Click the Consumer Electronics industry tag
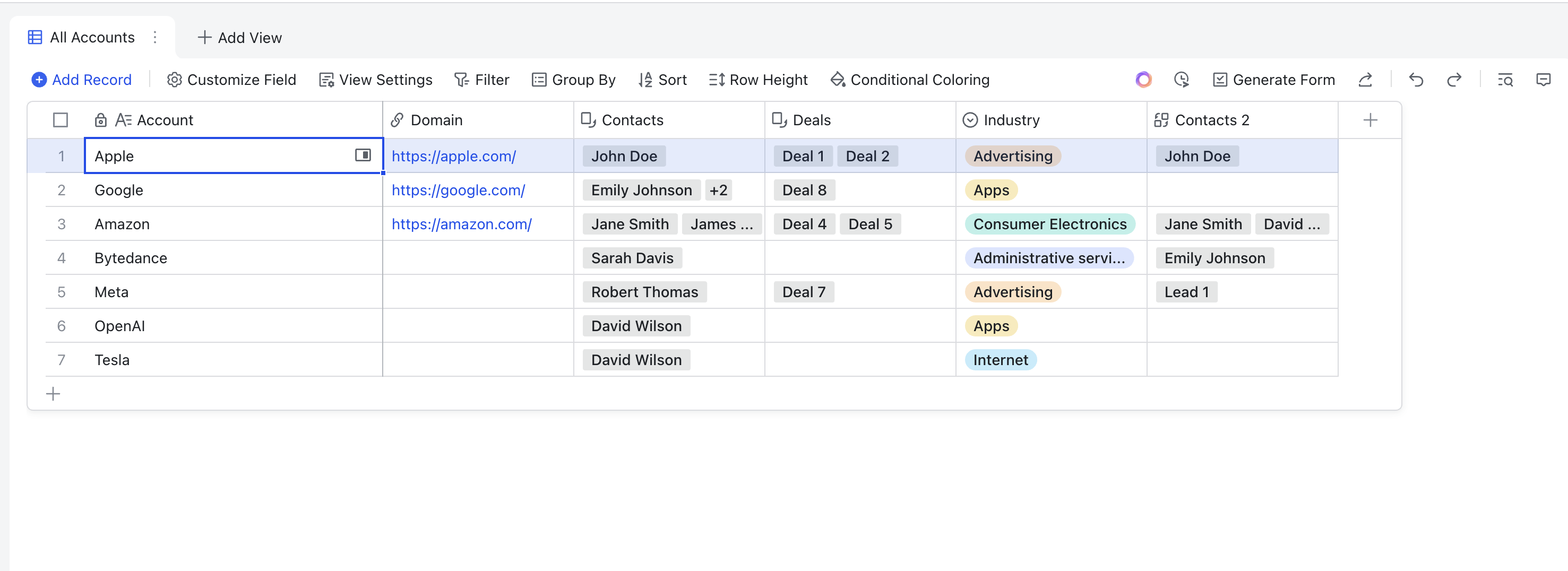Screen dimensions: 1568x571 click(x=1050, y=224)
